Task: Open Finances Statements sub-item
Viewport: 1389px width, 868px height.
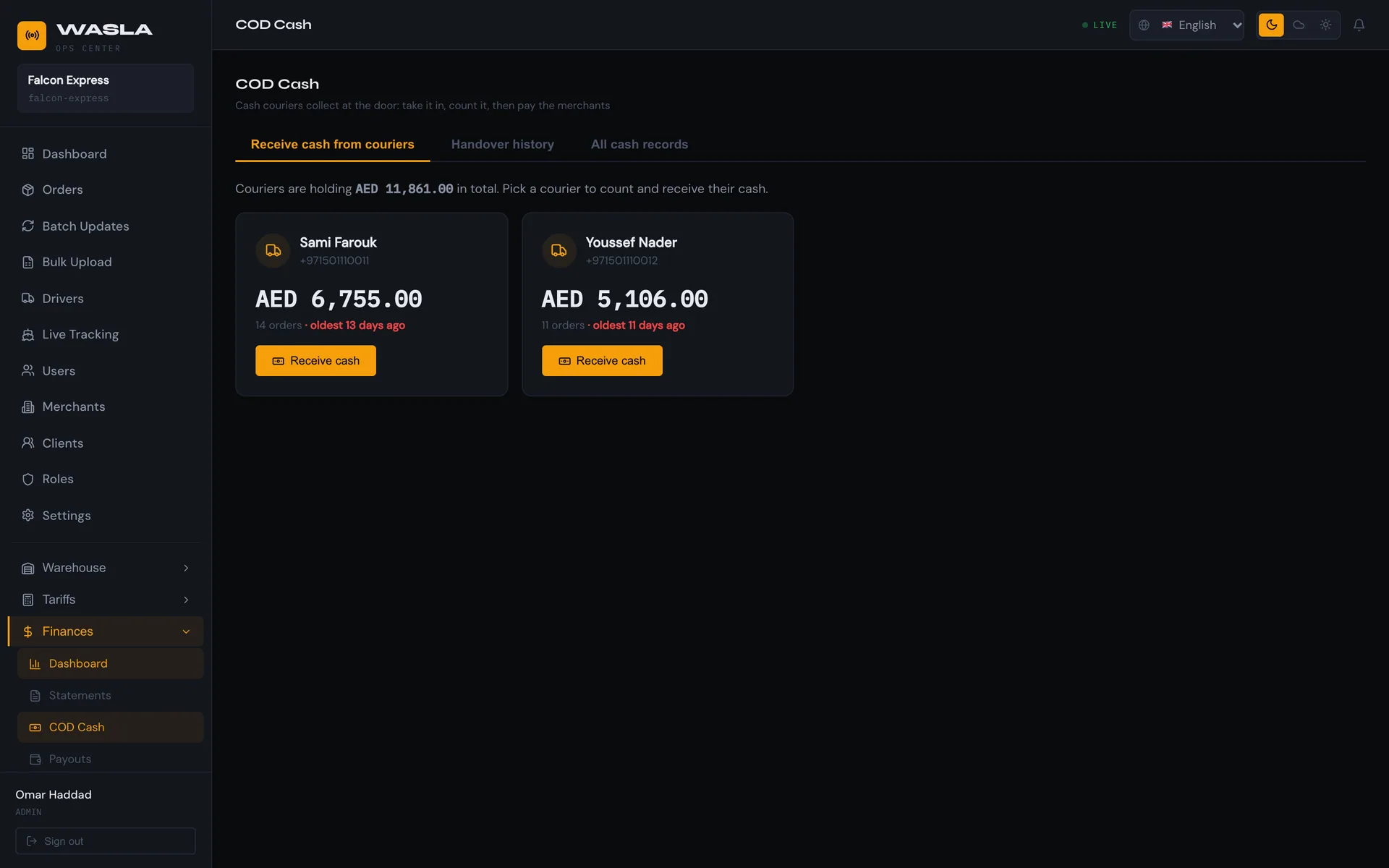Action: pos(110,695)
